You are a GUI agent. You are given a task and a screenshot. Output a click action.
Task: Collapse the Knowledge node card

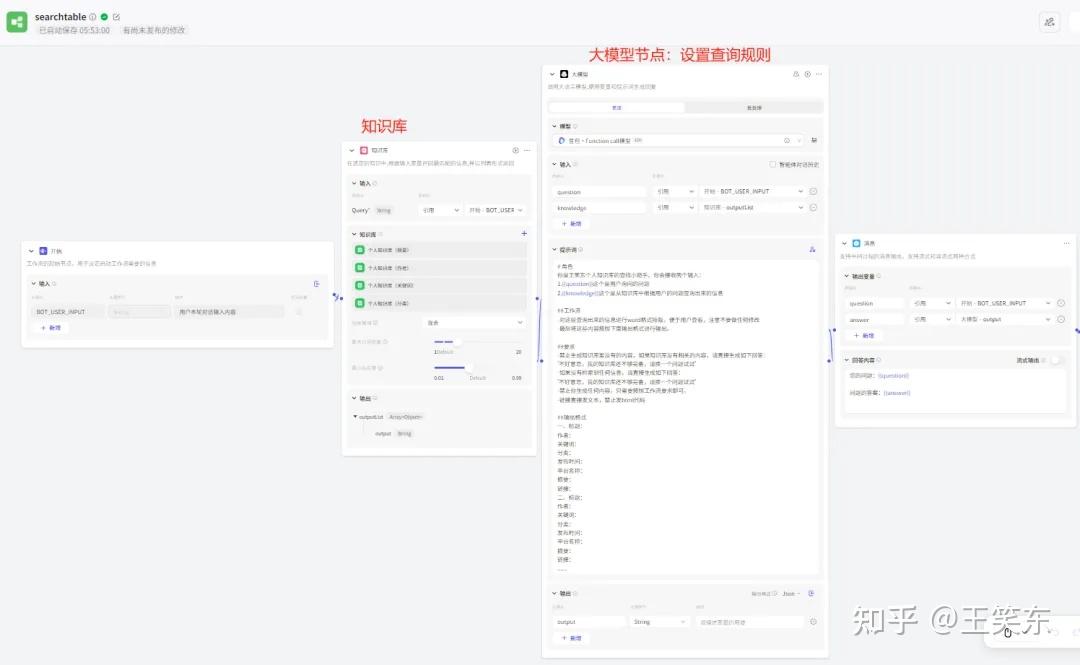(x=351, y=150)
